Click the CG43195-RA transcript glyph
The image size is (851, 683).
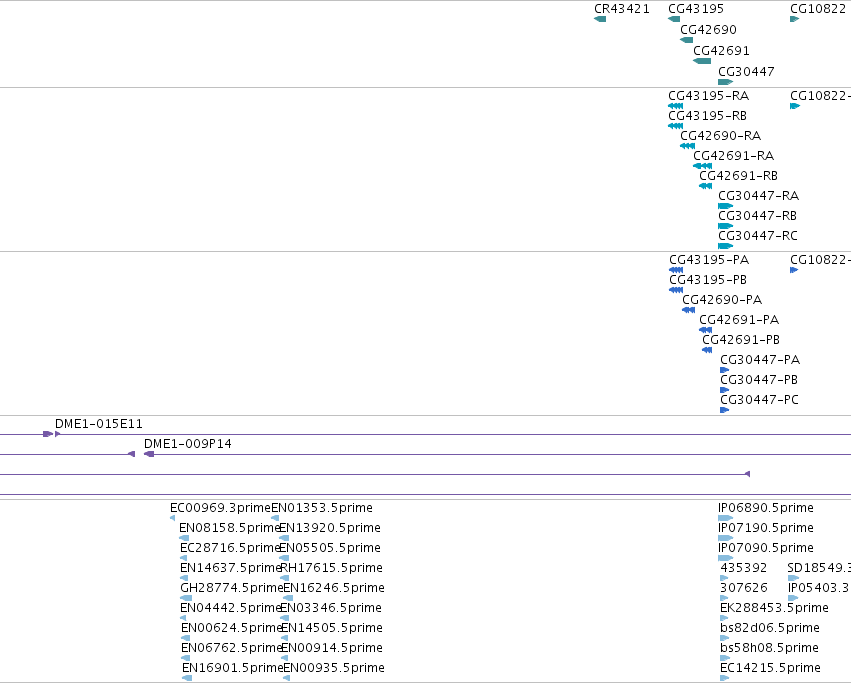click(676, 106)
